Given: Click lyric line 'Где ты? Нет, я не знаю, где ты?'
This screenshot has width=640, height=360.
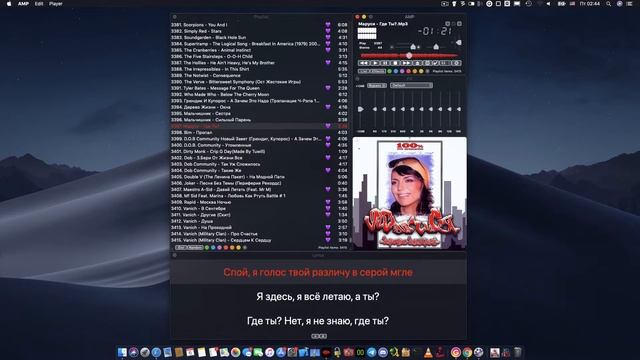Looking at the screenshot, I should click(318, 321).
